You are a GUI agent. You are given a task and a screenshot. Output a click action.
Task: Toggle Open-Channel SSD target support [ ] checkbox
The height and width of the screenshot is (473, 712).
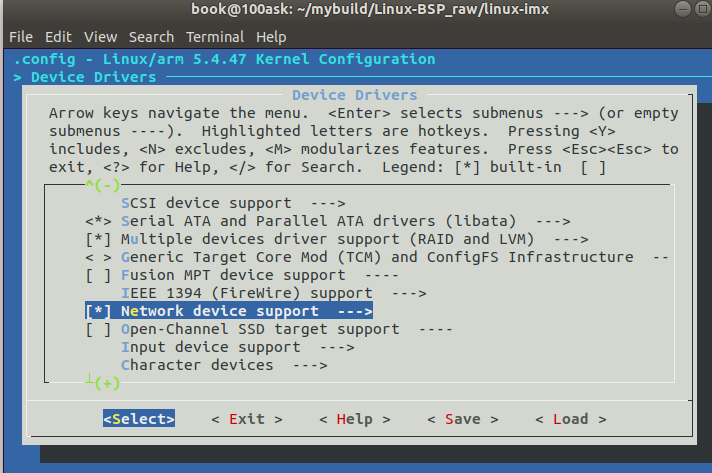tap(98, 329)
